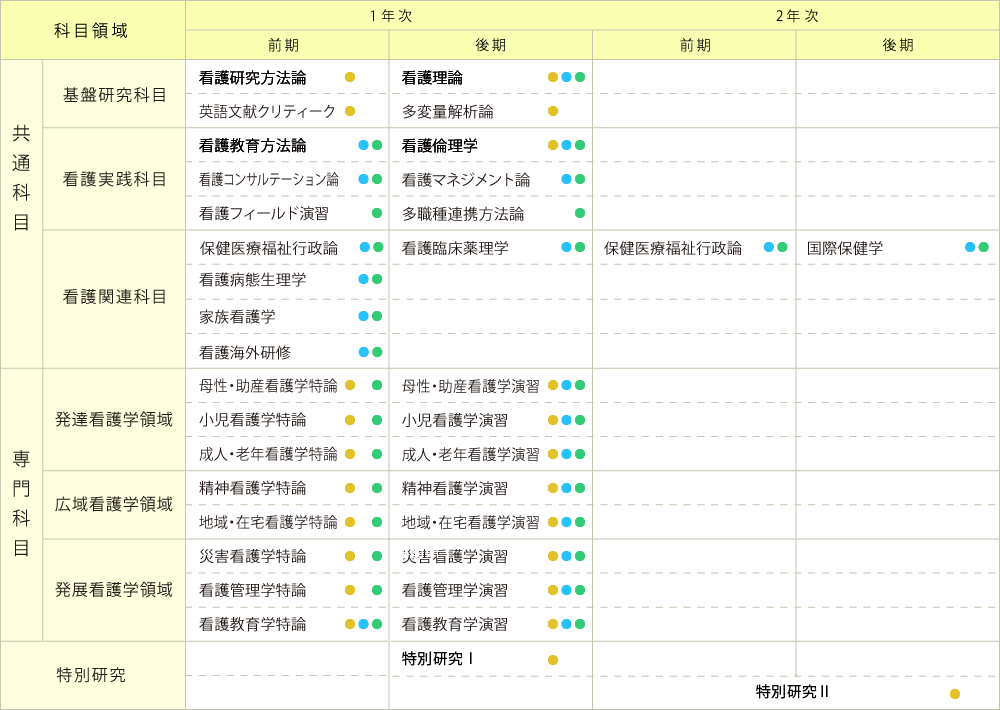Image resolution: width=1000 pixels, height=710 pixels.
Task: Select the 2年次 column header
Action: (x=796, y=16)
